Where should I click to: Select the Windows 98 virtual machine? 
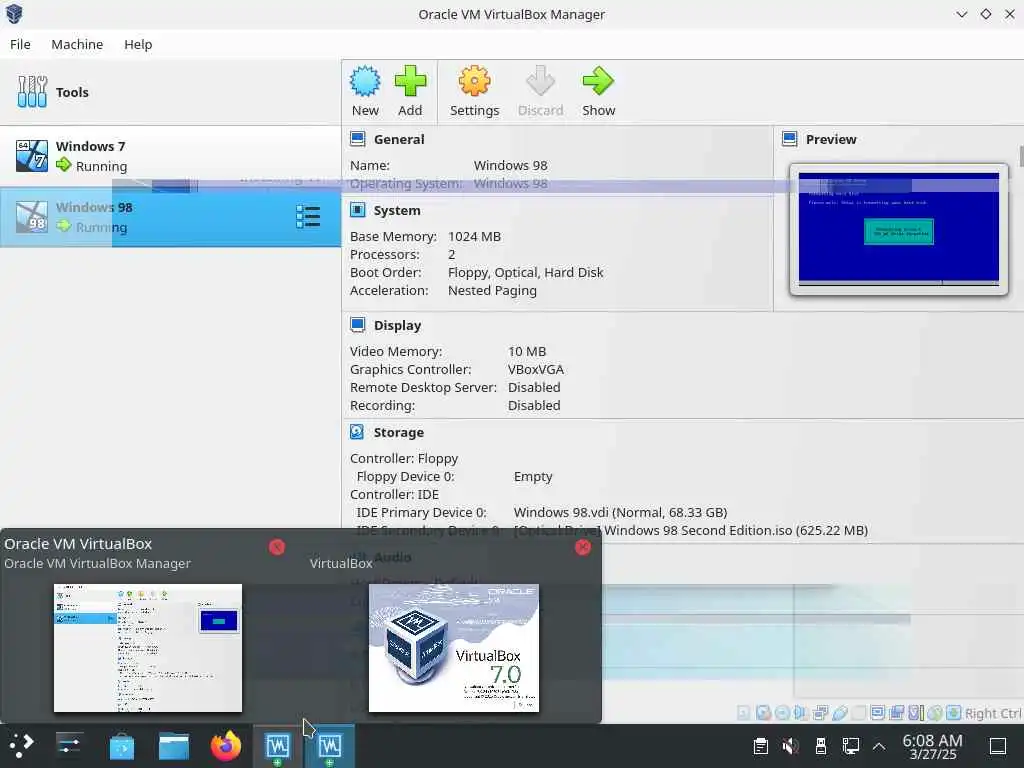(x=170, y=217)
